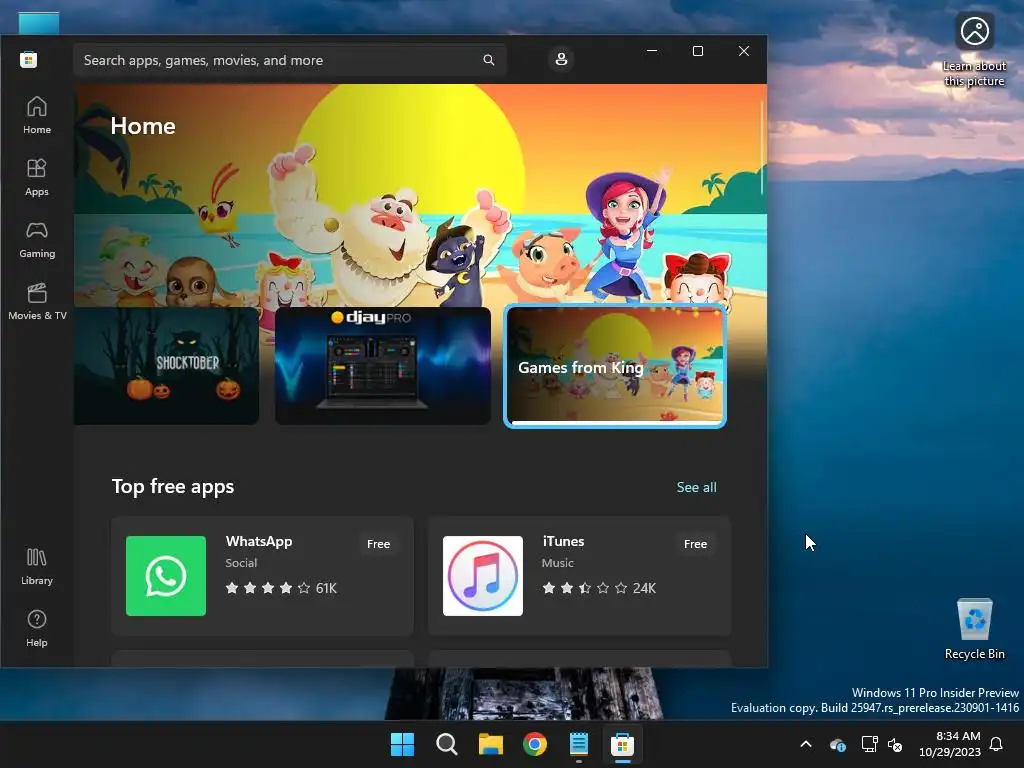
Task: Click the WhatsApp app title text
Action: coord(259,541)
